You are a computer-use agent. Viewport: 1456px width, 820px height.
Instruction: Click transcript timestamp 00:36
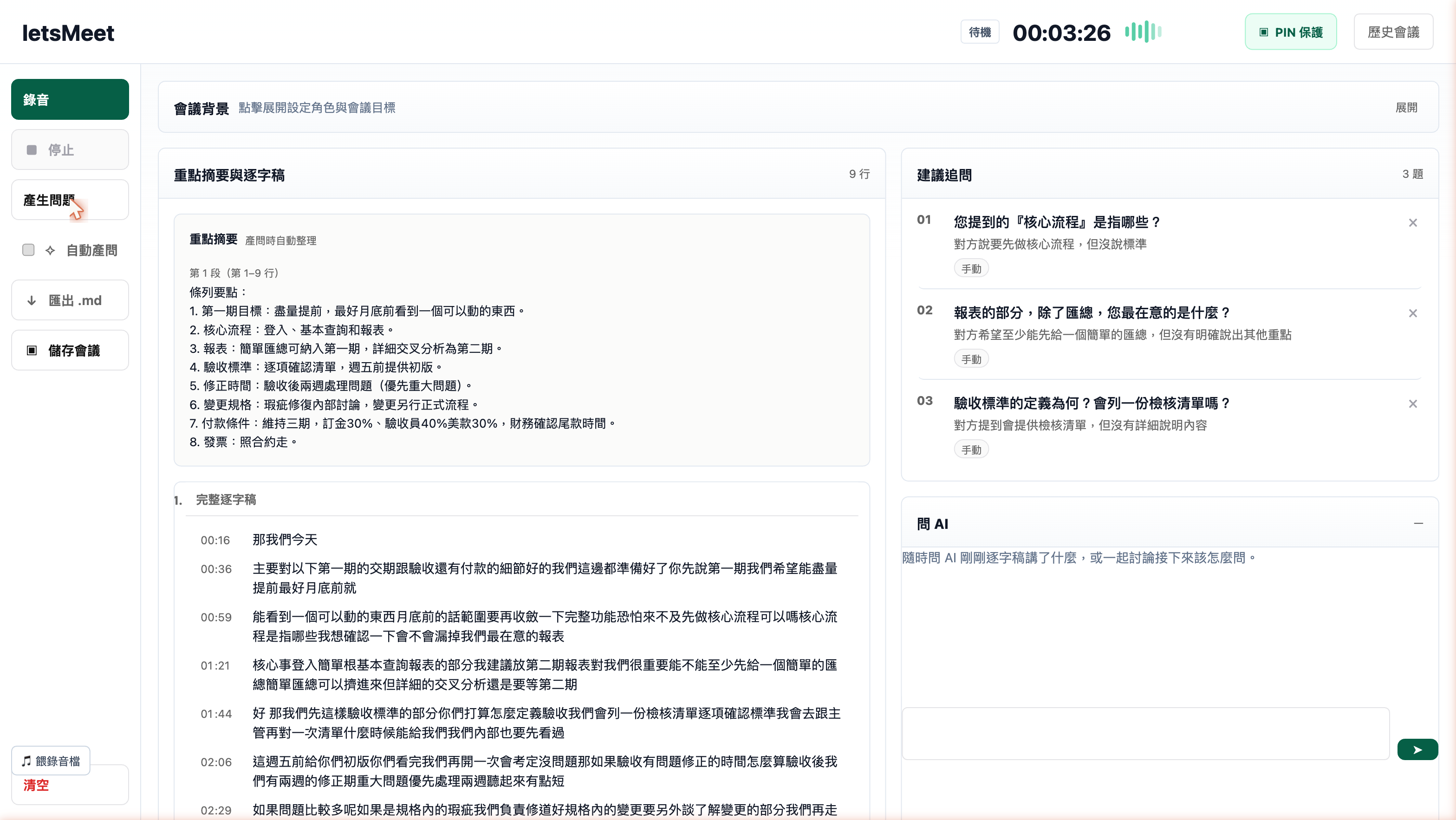pos(216,569)
